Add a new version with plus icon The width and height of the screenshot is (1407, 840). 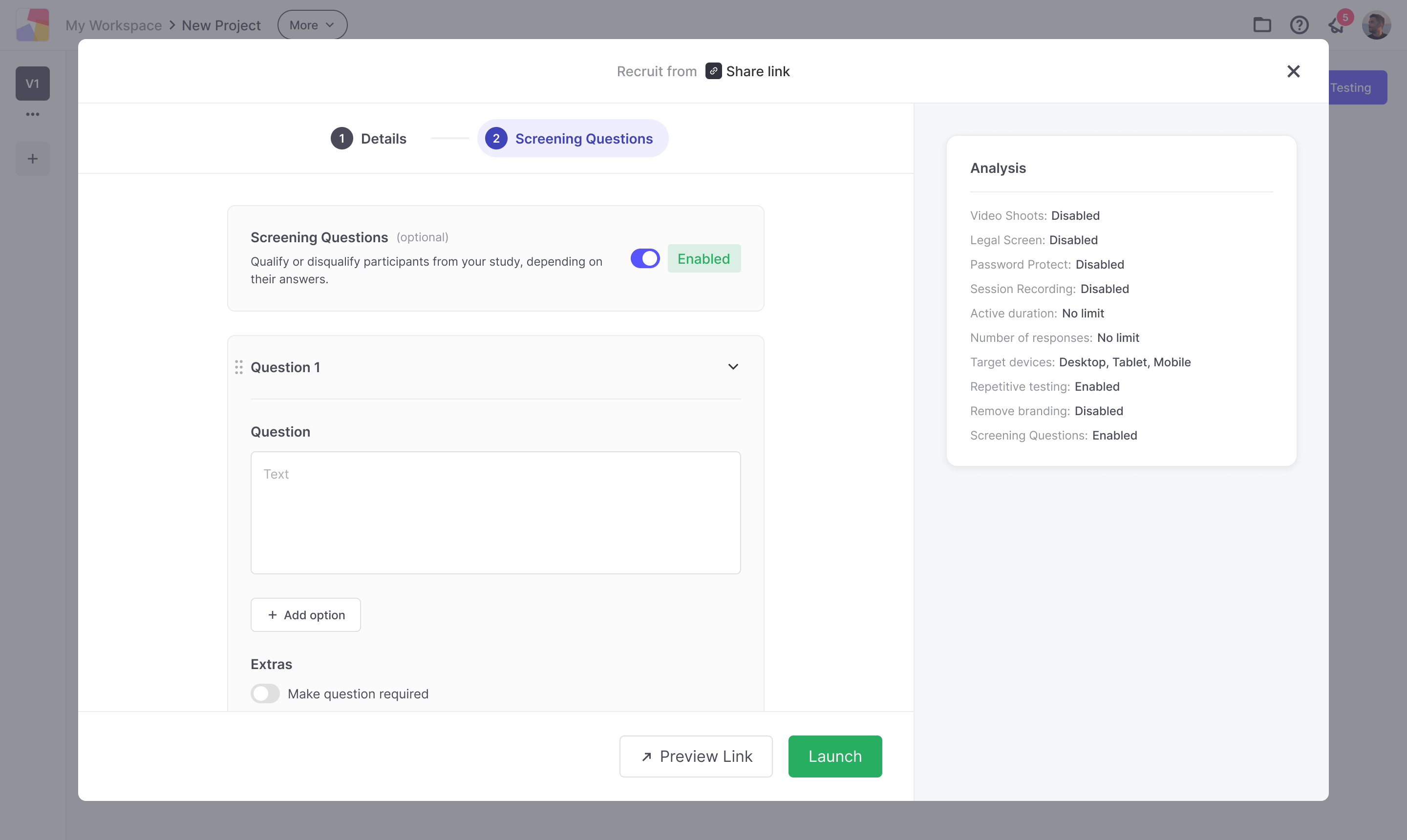click(x=33, y=159)
